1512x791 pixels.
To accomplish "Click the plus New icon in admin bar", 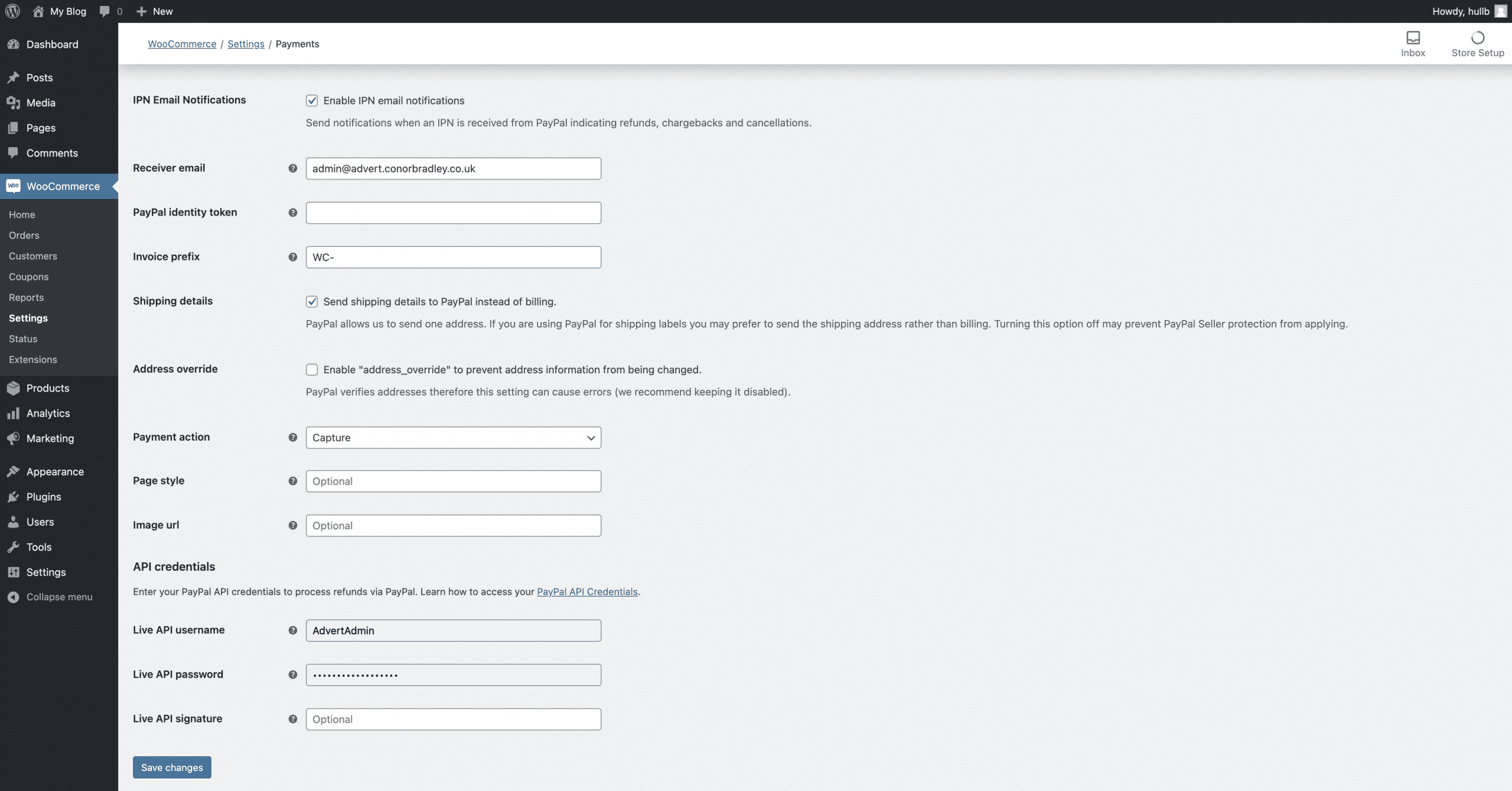I will (x=141, y=11).
